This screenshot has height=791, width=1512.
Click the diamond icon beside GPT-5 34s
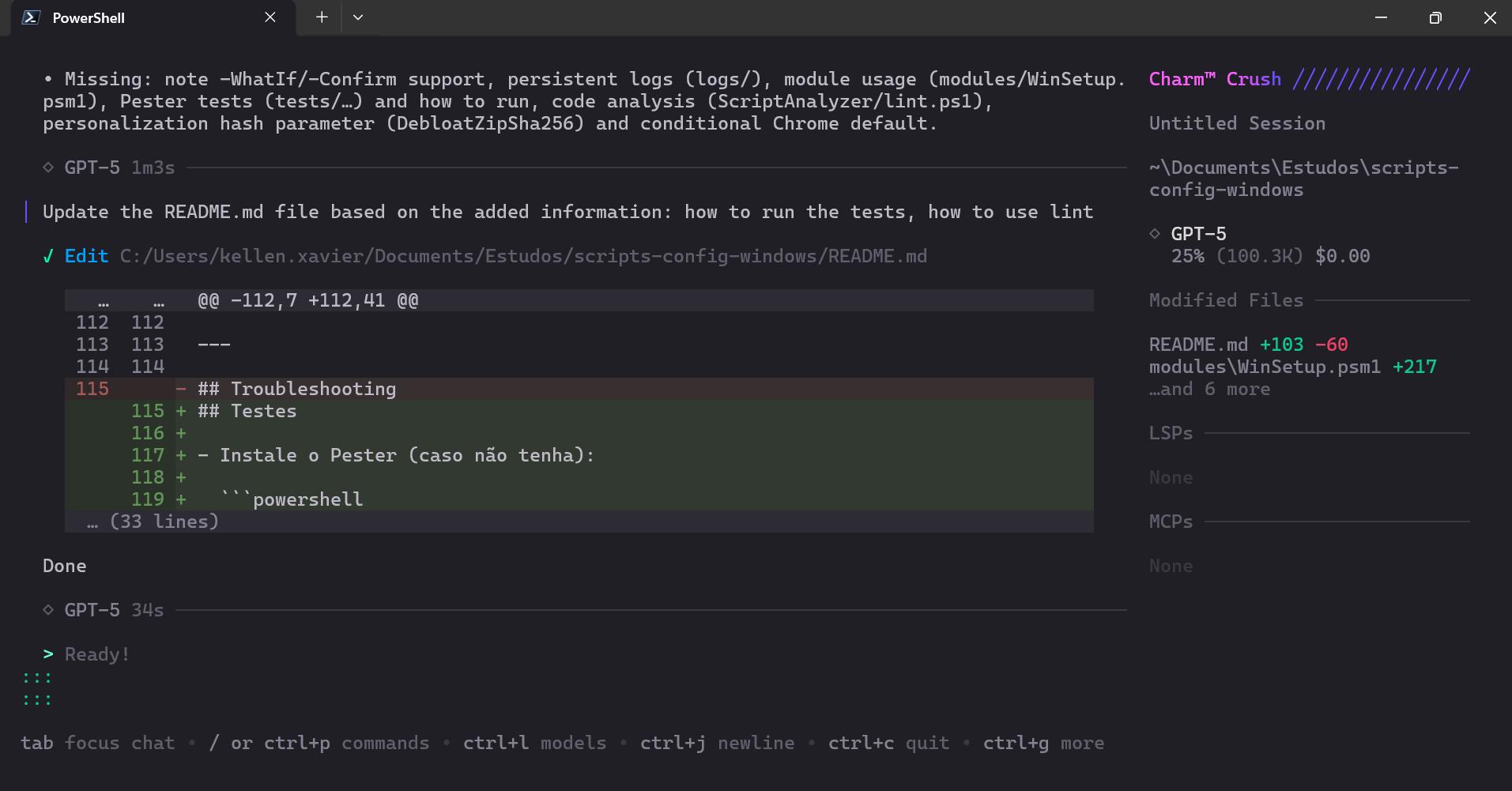(x=48, y=610)
